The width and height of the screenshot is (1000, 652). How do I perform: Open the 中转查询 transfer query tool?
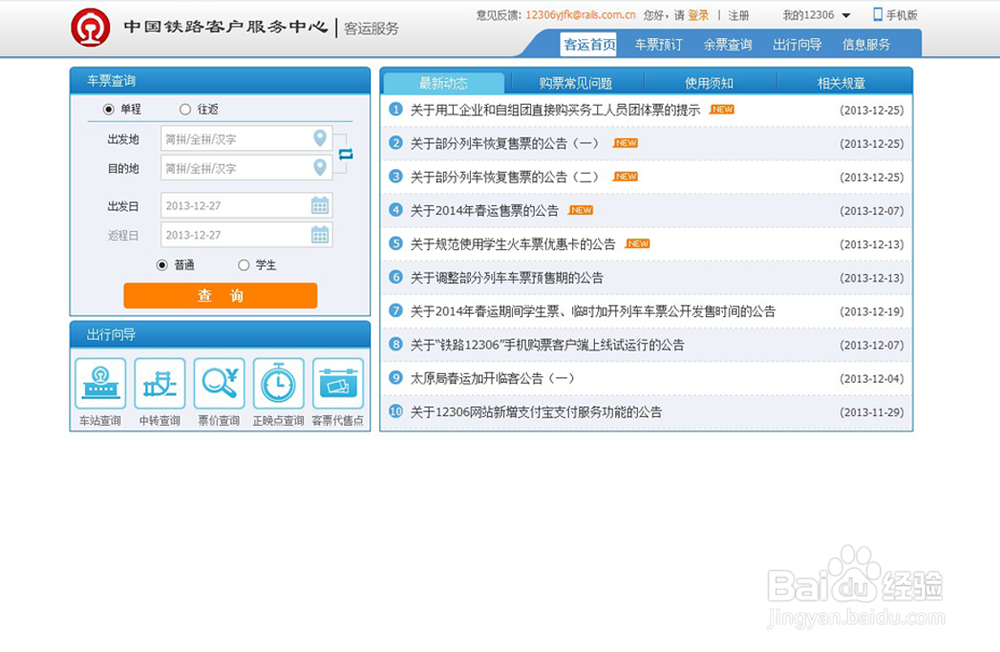160,383
